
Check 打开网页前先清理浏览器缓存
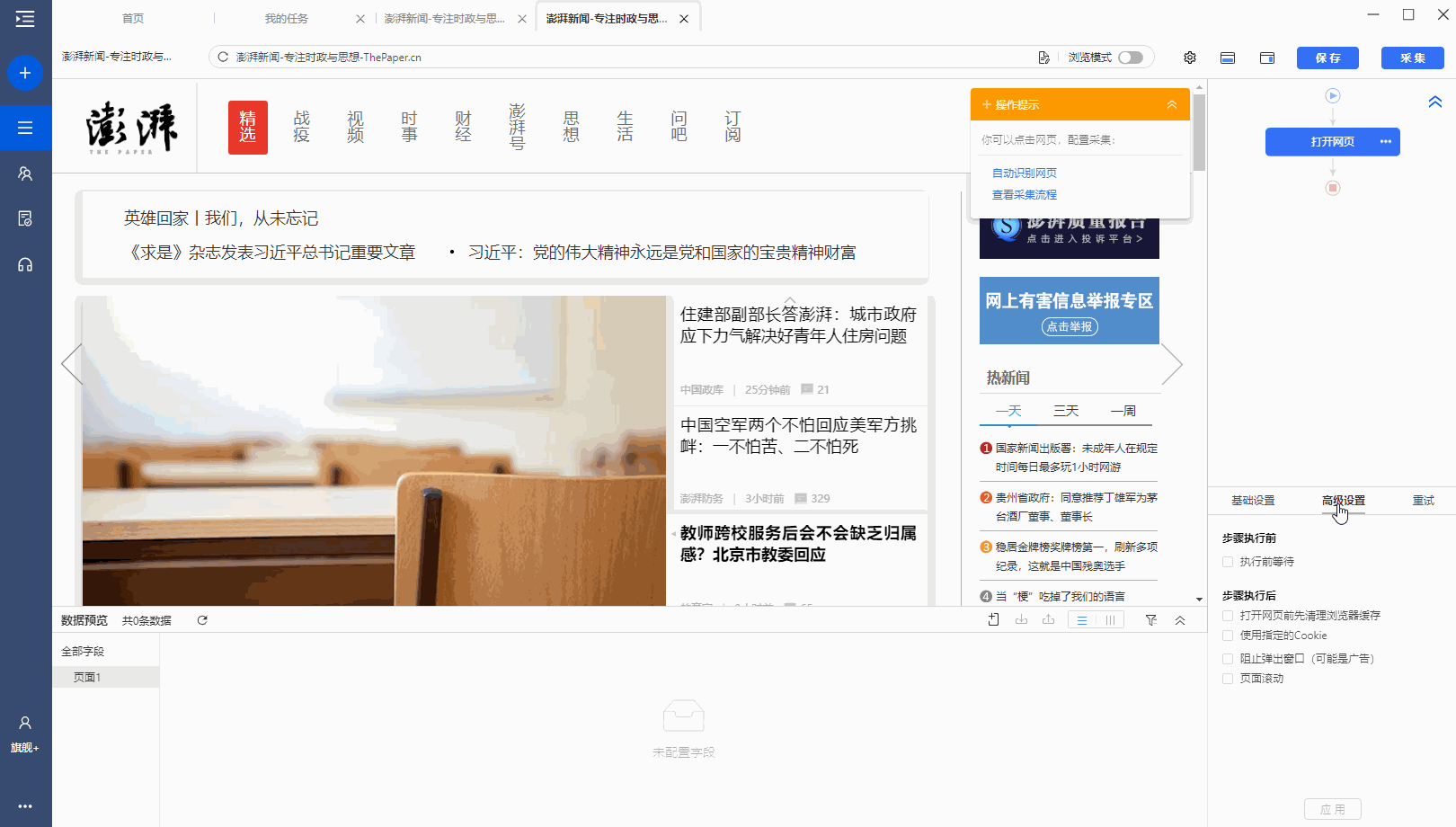coord(1228,616)
